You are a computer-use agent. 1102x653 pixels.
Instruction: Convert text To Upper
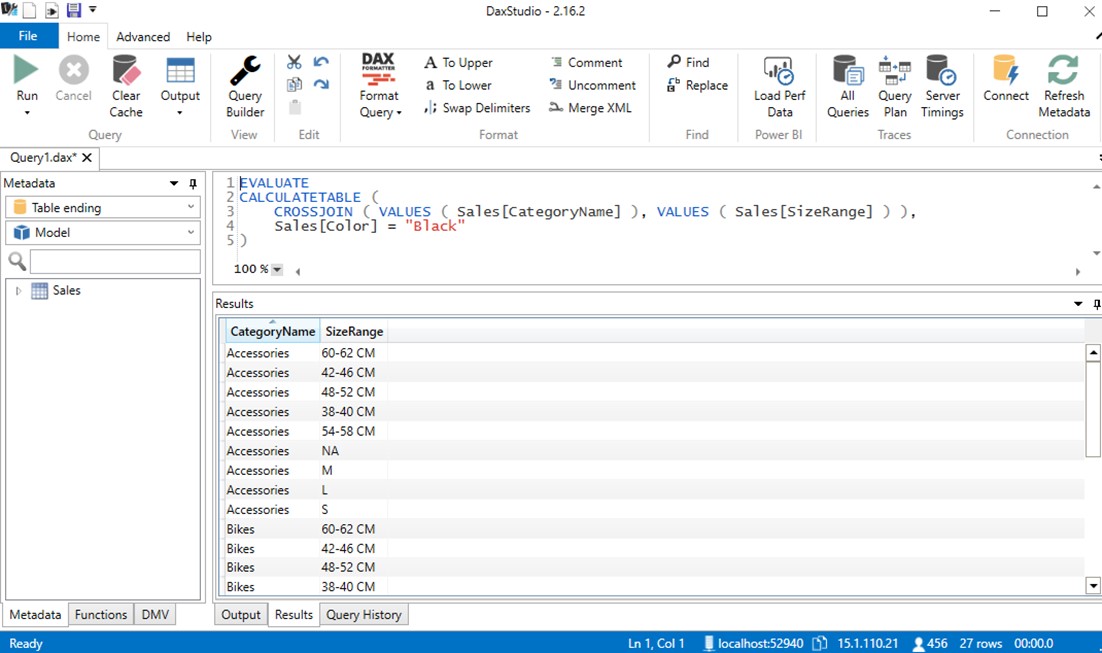pyautogui.click(x=458, y=63)
